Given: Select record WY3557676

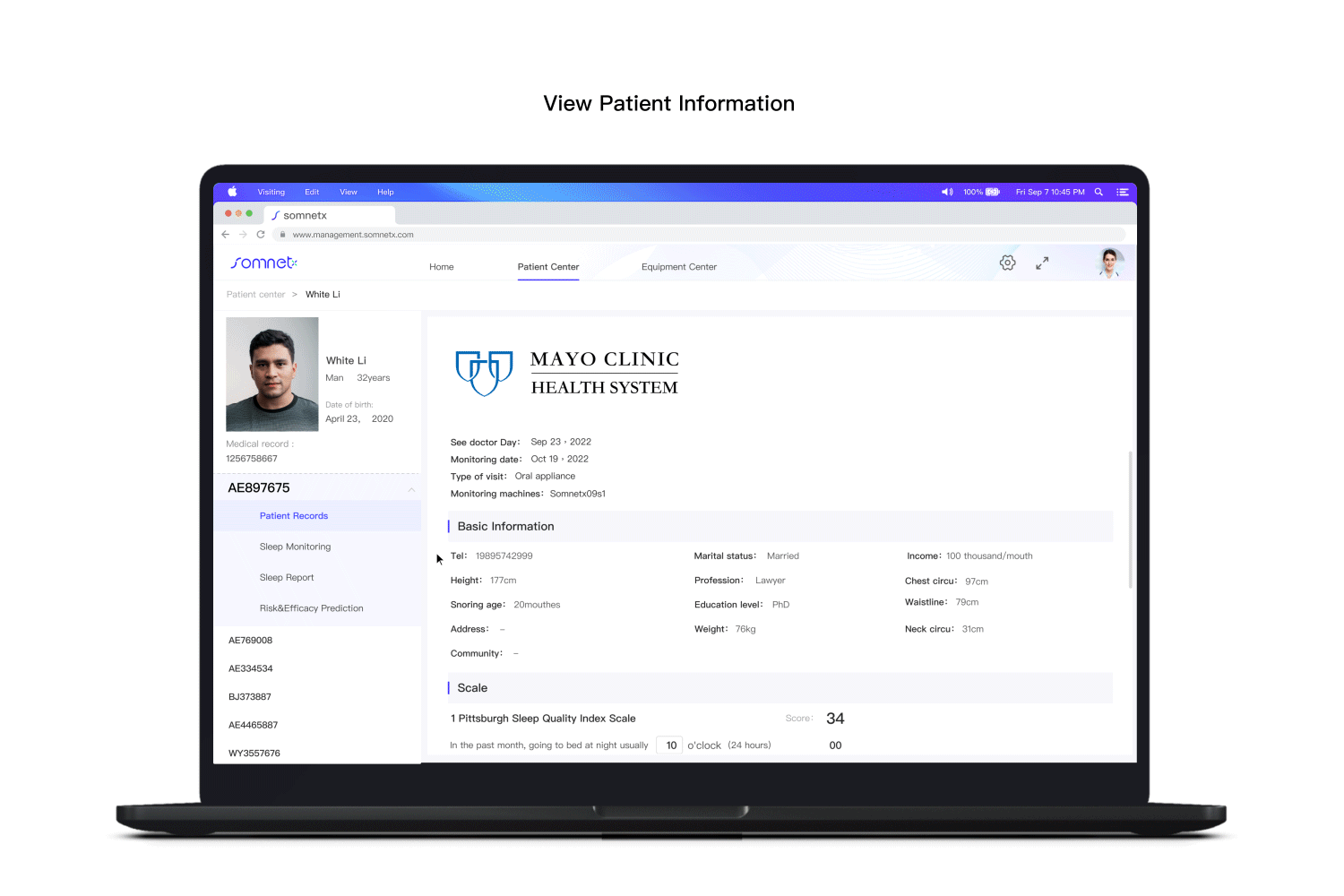Looking at the screenshot, I should tap(254, 754).
